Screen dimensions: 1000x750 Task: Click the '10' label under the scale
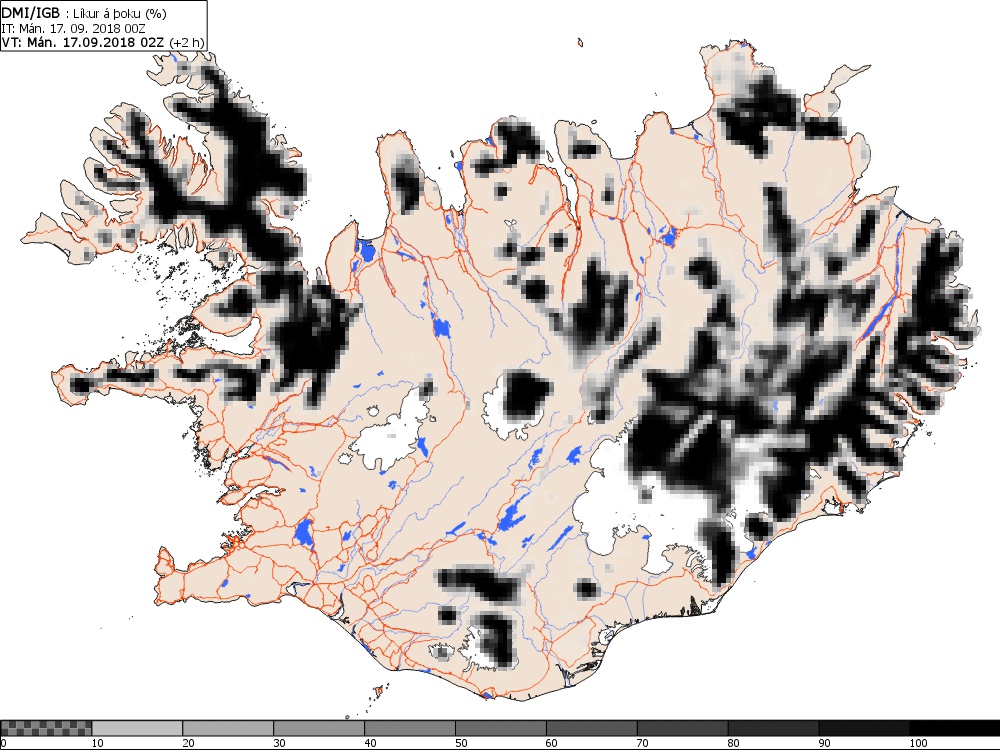(x=98, y=743)
